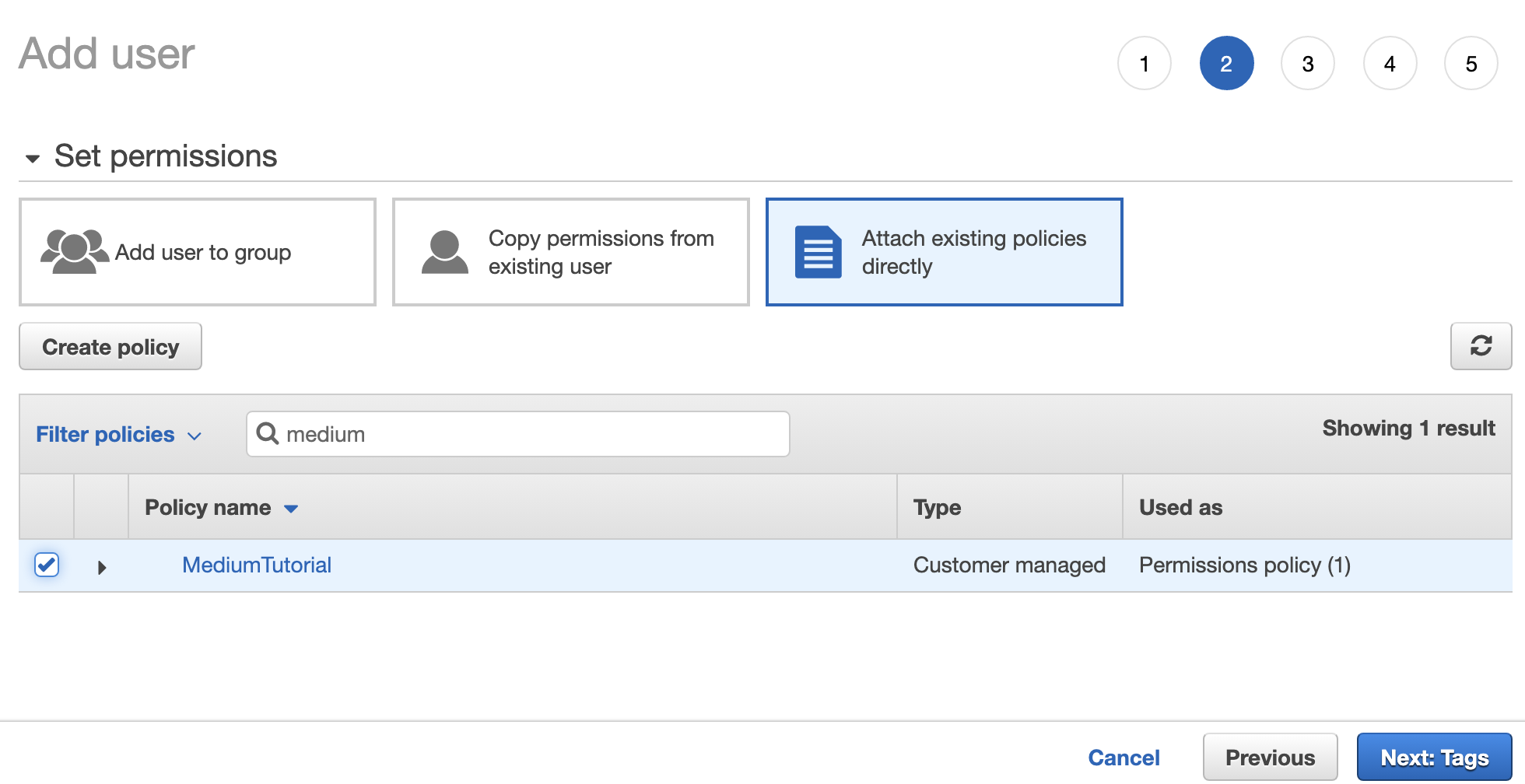Image resolution: width=1525 pixels, height=784 pixels.
Task: Click the group people icon
Action: [x=74, y=251]
